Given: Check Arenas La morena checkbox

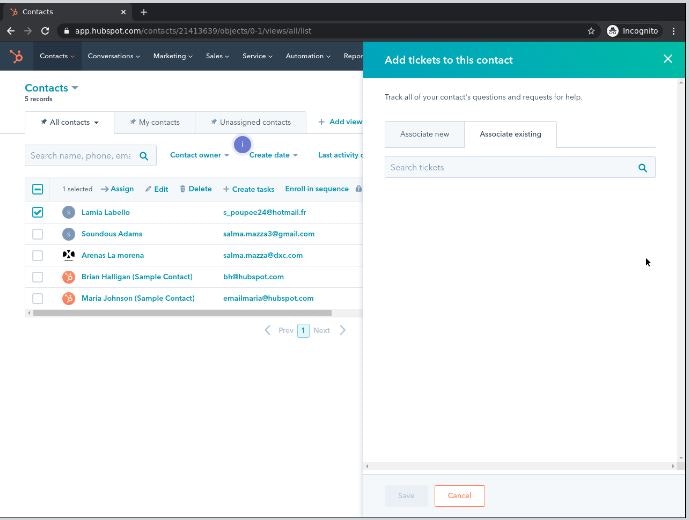Looking at the screenshot, I should click(x=37, y=255).
